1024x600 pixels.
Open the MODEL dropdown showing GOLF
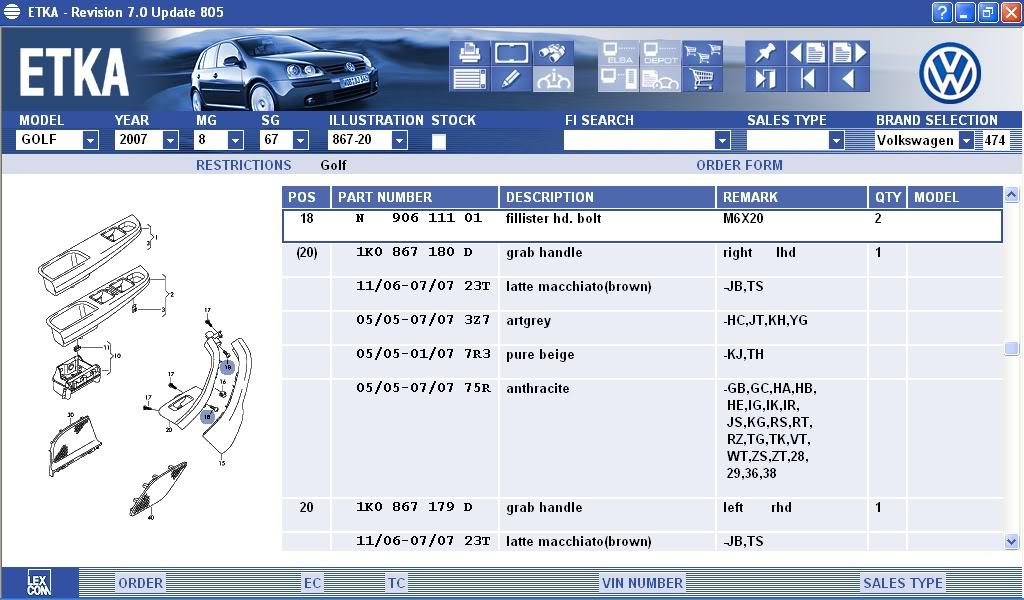91,140
